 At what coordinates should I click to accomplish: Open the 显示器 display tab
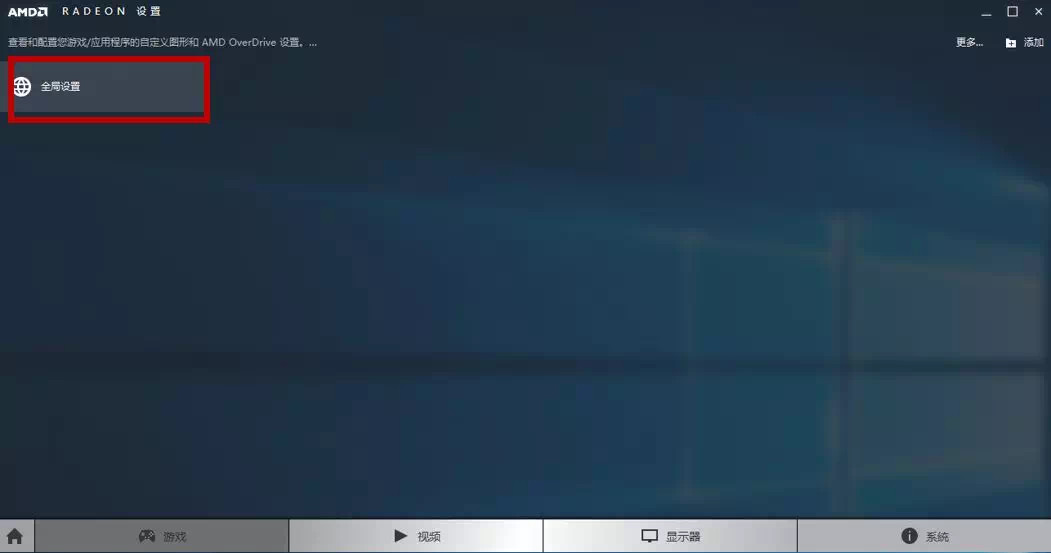tap(670, 536)
